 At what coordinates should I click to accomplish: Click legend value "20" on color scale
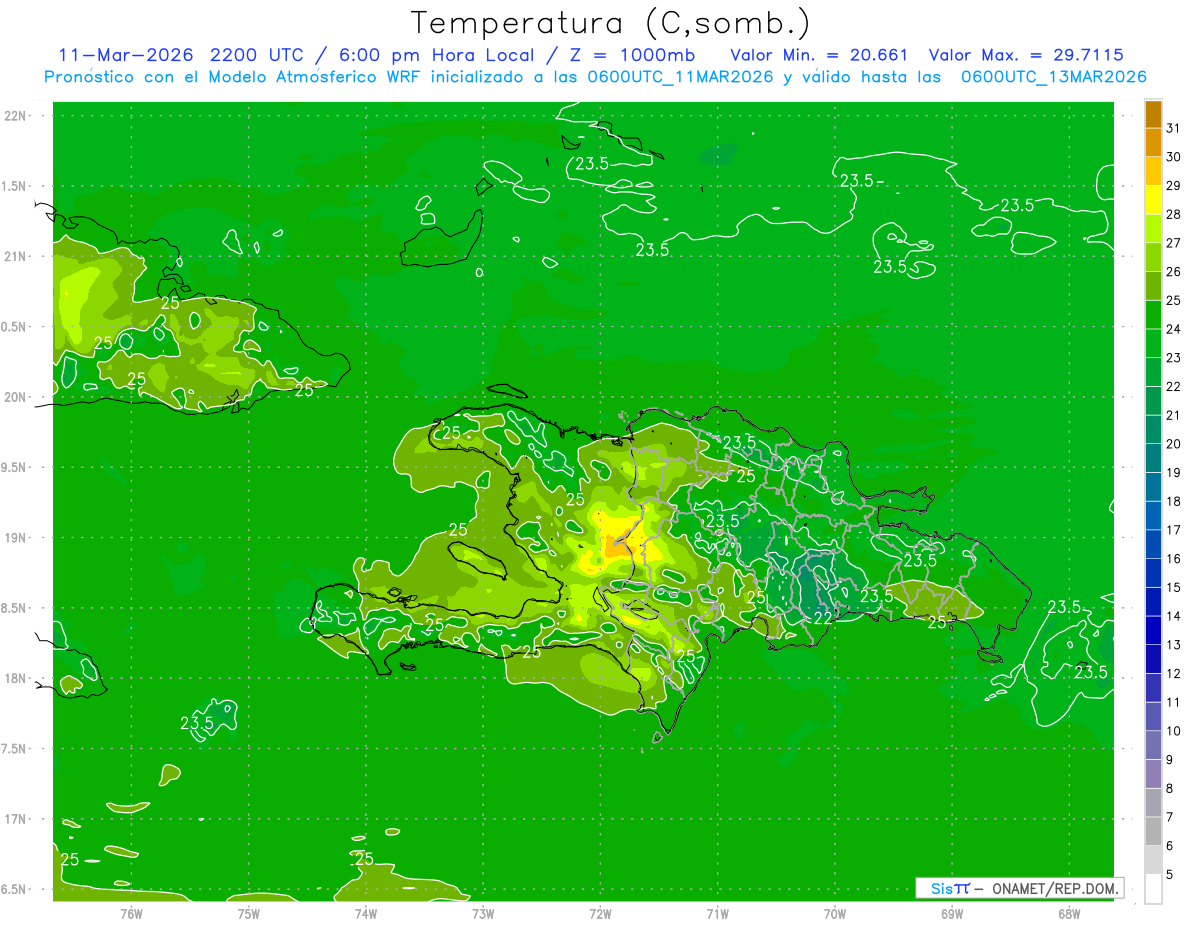tap(1173, 444)
